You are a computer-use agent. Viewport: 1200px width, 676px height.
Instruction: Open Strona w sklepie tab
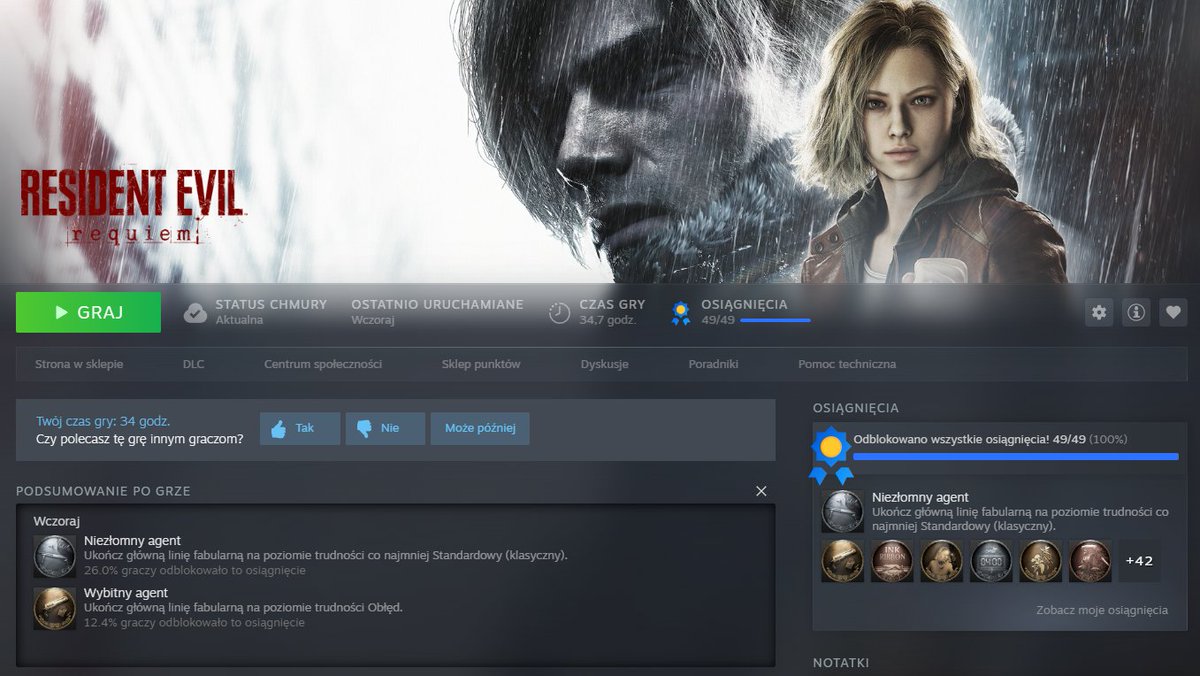point(79,364)
